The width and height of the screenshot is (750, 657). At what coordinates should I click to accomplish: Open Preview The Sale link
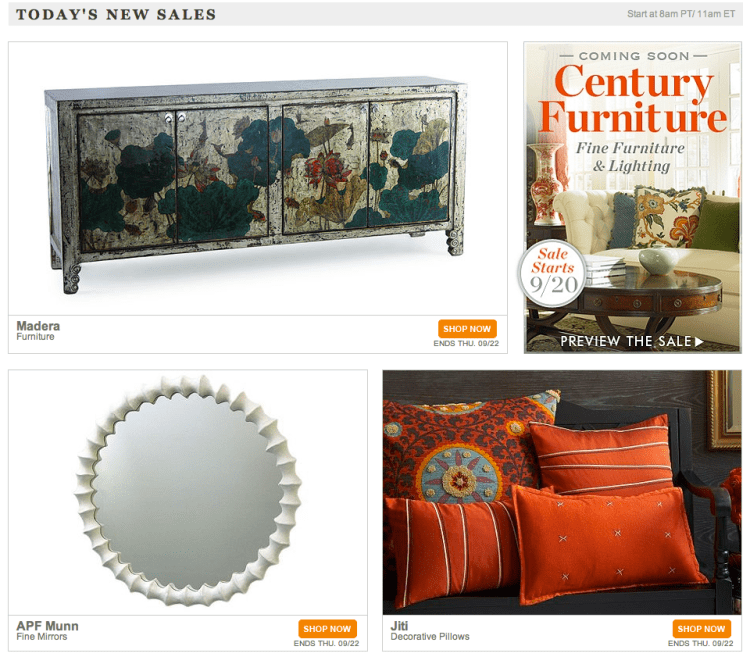click(631, 341)
